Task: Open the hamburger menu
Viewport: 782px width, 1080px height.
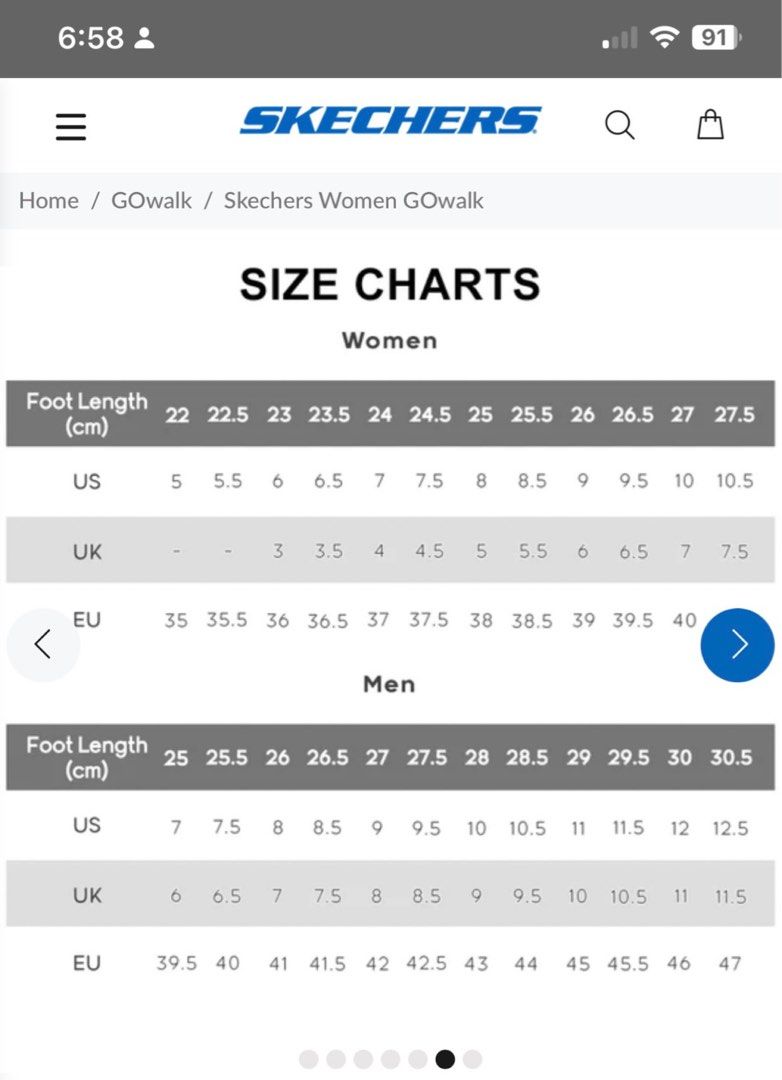Action: [x=71, y=127]
